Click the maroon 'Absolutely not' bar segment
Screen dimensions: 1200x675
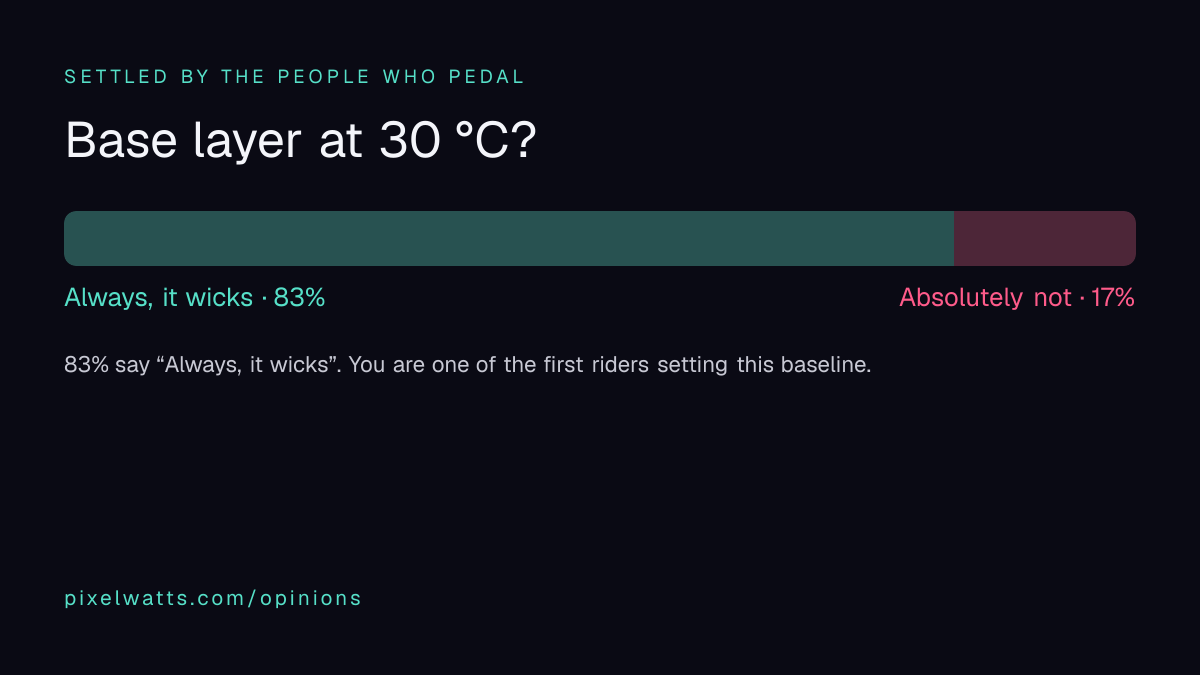(1045, 238)
